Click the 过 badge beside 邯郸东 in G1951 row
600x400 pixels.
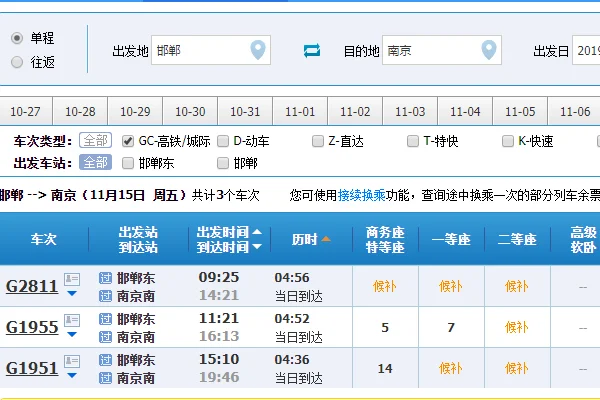[x=105, y=360]
